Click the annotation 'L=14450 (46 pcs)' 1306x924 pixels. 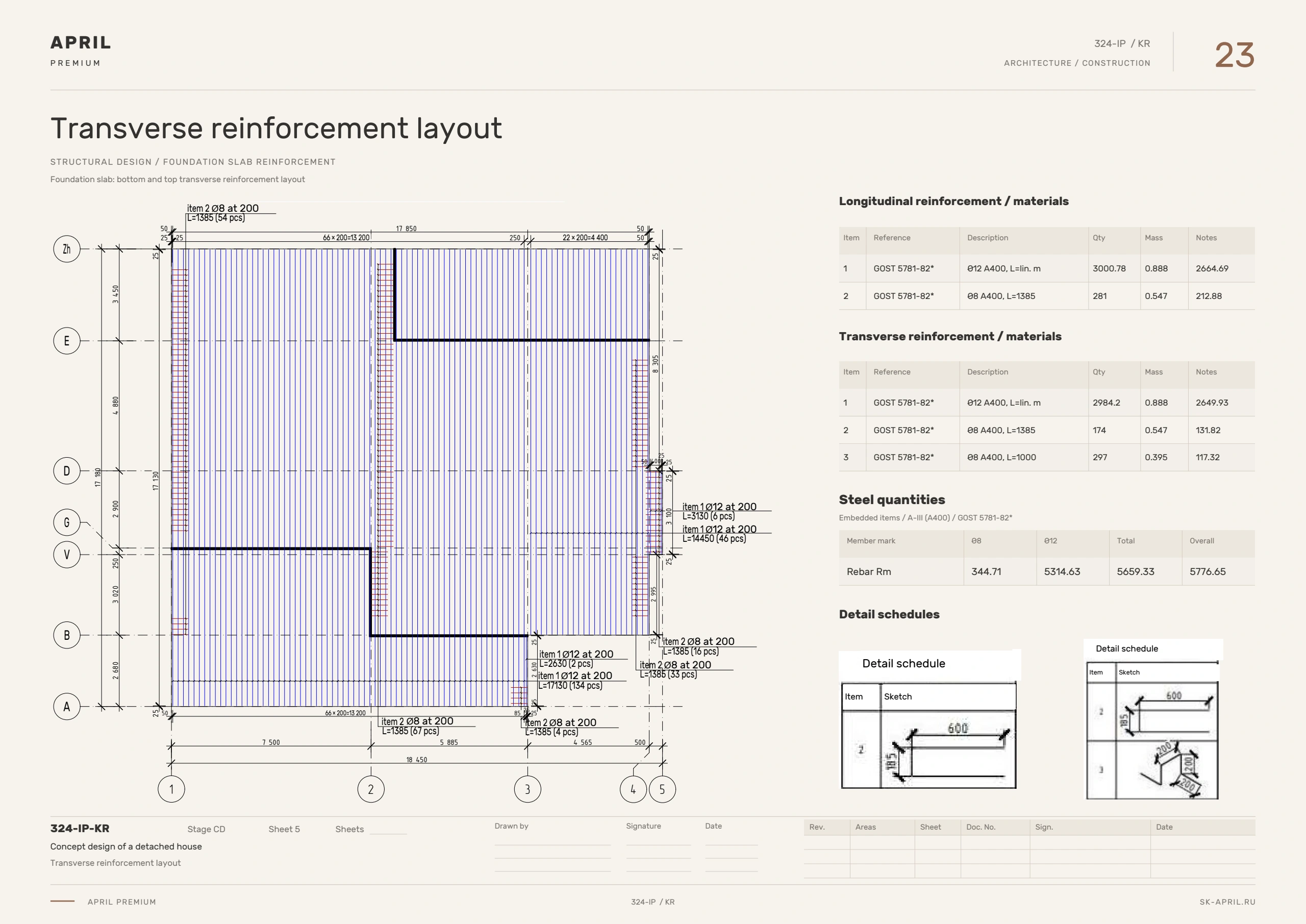point(714,539)
